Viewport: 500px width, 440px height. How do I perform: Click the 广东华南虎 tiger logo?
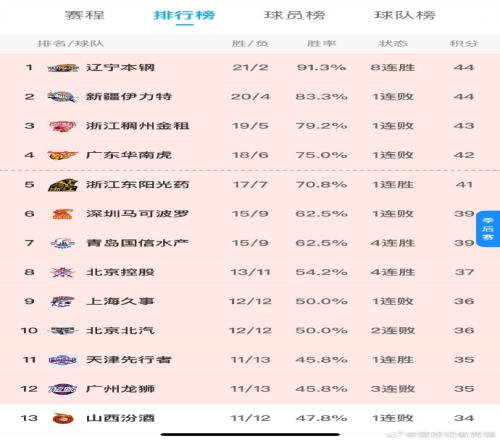click(63, 155)
